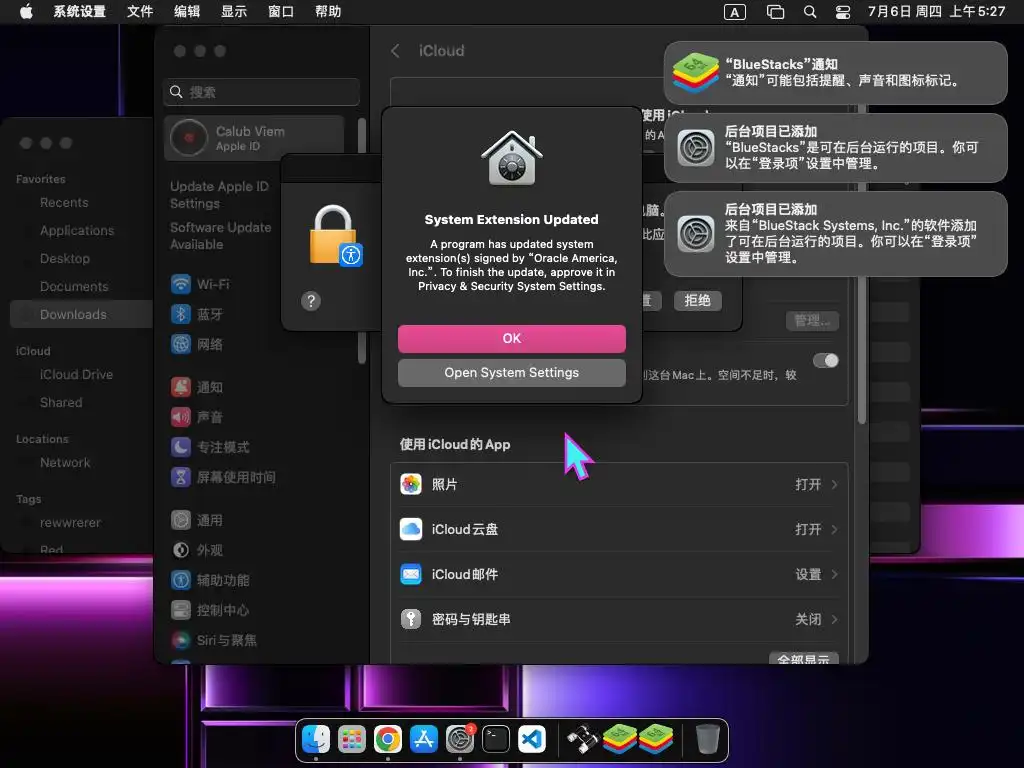Screen dimensions: 1024x768
Task: Open the 密码与钥匙串 key icon
Action: (411, 619)
